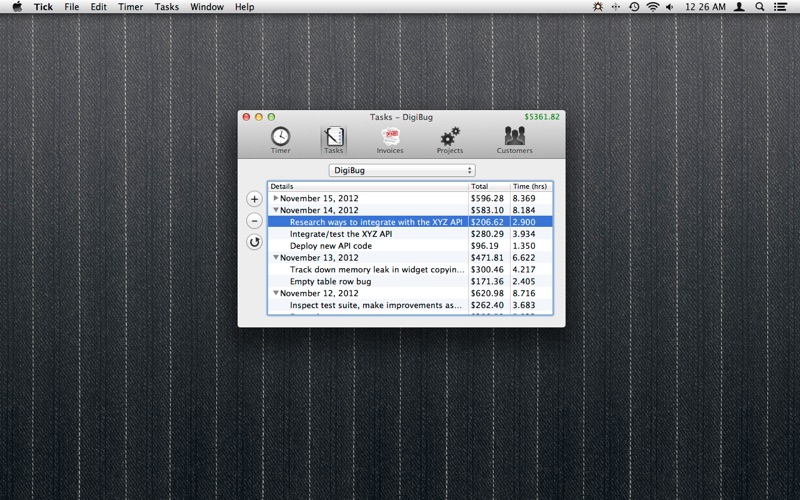
Task: Click the November 14, 2012 date label
Action: click(319, 210)
